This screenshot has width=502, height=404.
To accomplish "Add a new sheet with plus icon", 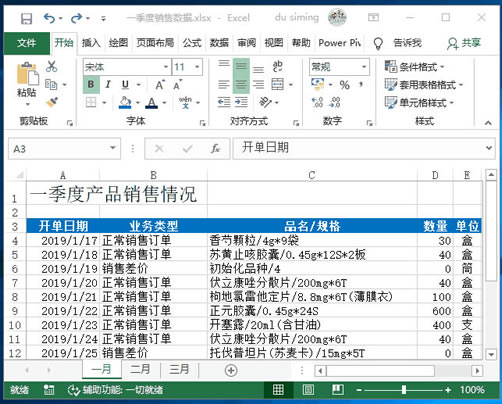I will click(231, 370).
